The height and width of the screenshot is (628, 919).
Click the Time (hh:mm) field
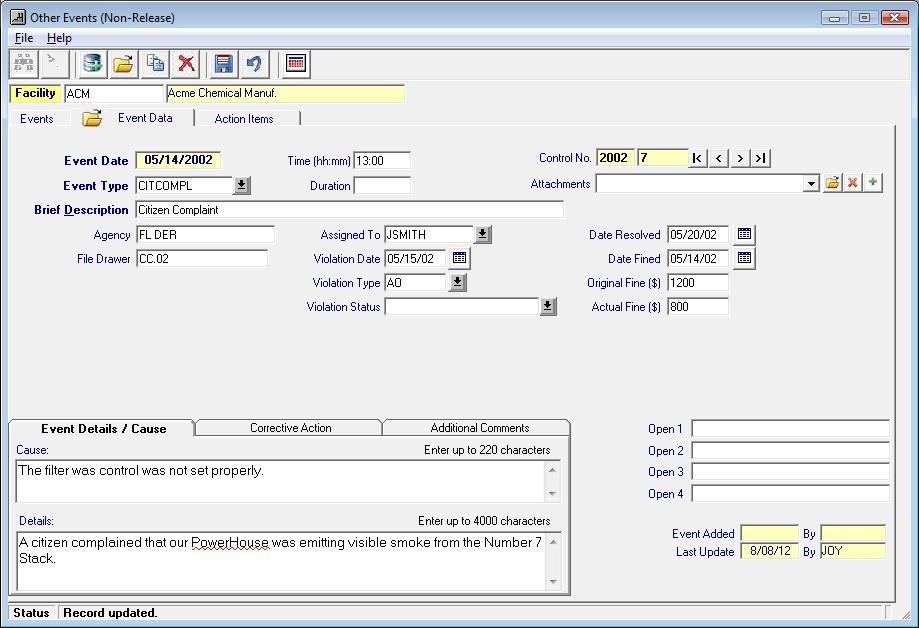(382, 161)
